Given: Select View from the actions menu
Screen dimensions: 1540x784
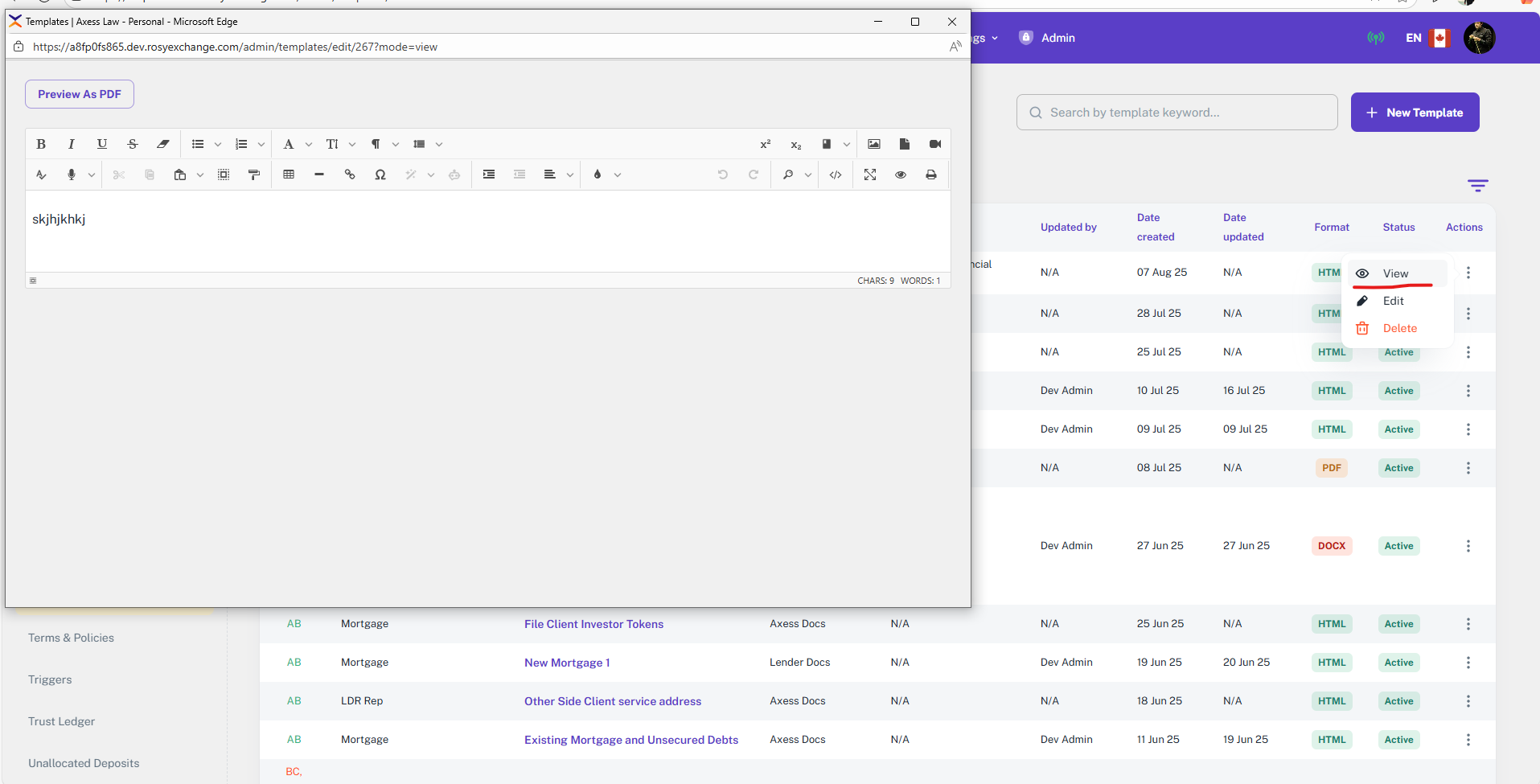Looking at the screenshot, I should [x=1395, y=273].
